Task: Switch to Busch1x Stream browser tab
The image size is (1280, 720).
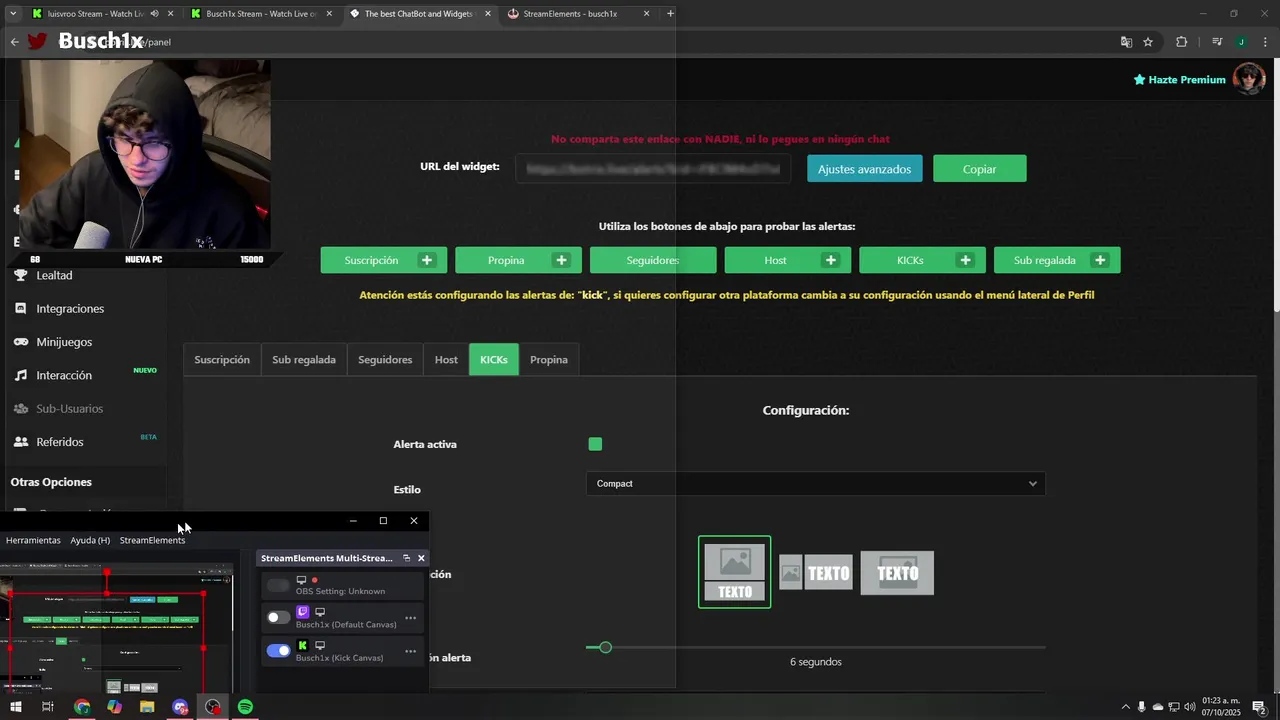Action: point(260,14)
